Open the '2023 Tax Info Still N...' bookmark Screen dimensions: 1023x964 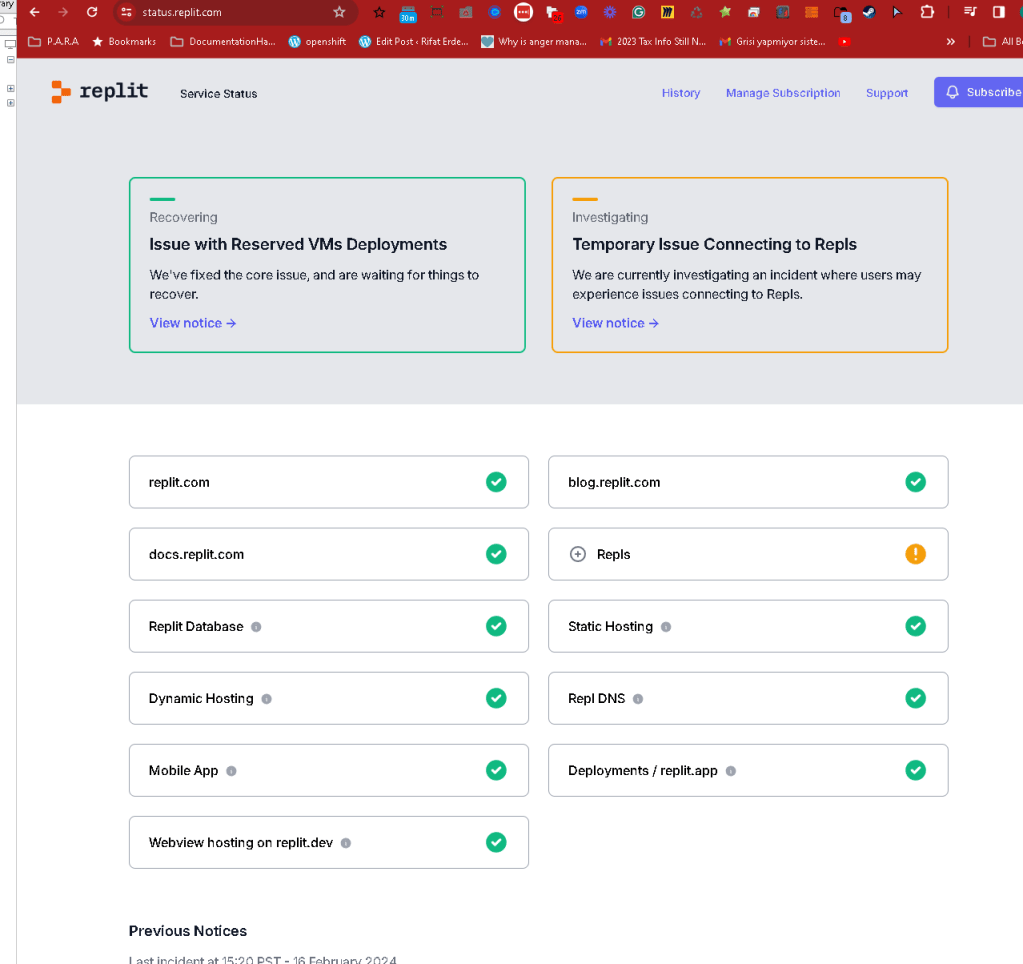(653, 42)
